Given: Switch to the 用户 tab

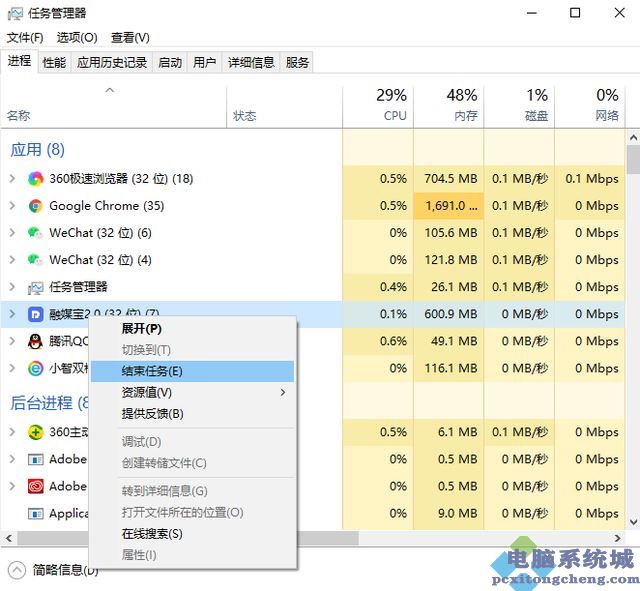Looking at the screenshot, I should [x=204, y=62].
